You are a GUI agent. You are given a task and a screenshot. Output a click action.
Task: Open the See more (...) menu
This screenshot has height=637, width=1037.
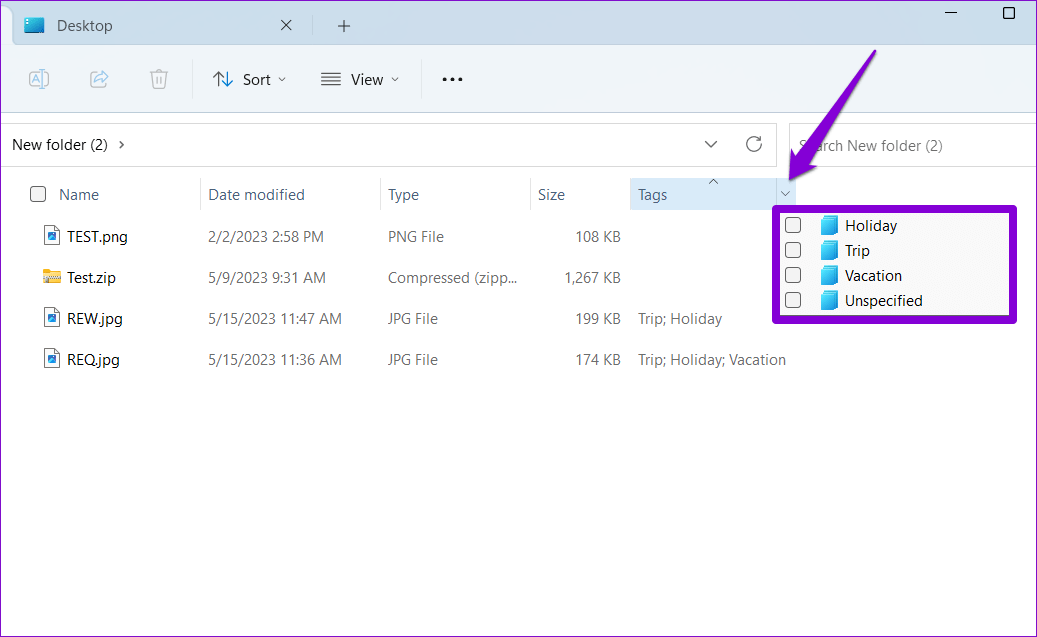tap(451, 79)
